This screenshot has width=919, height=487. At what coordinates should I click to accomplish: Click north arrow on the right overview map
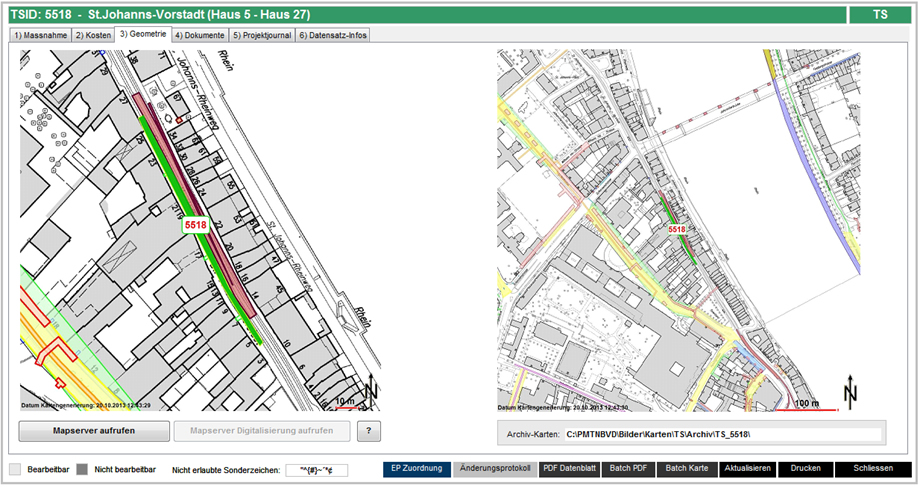tap(850, 392)
